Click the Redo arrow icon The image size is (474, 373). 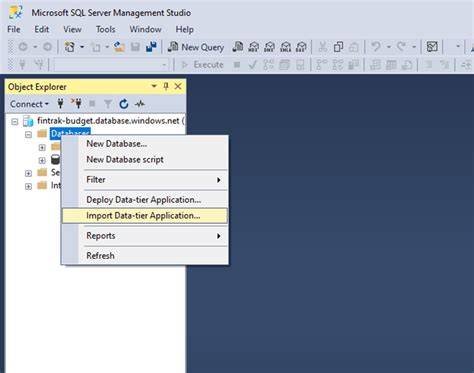pyautogui.click(x=401, y=47)
